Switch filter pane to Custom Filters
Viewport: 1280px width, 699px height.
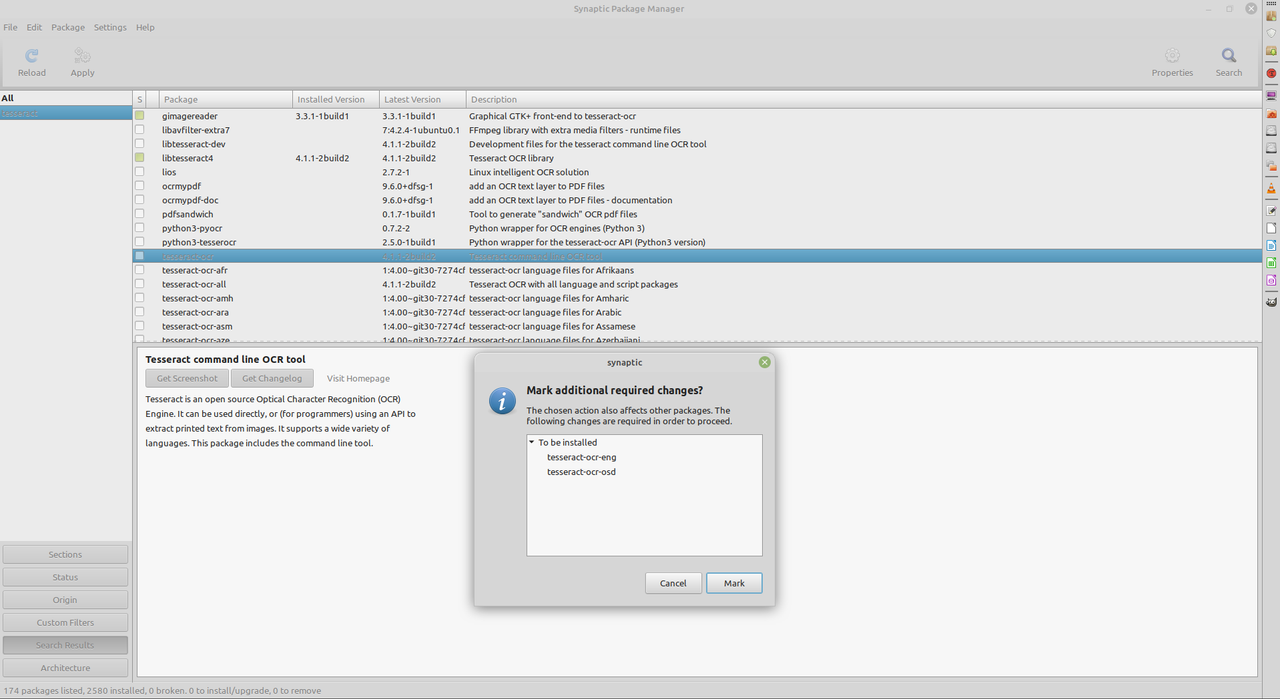pyautogui.click(x=65, y=622)
